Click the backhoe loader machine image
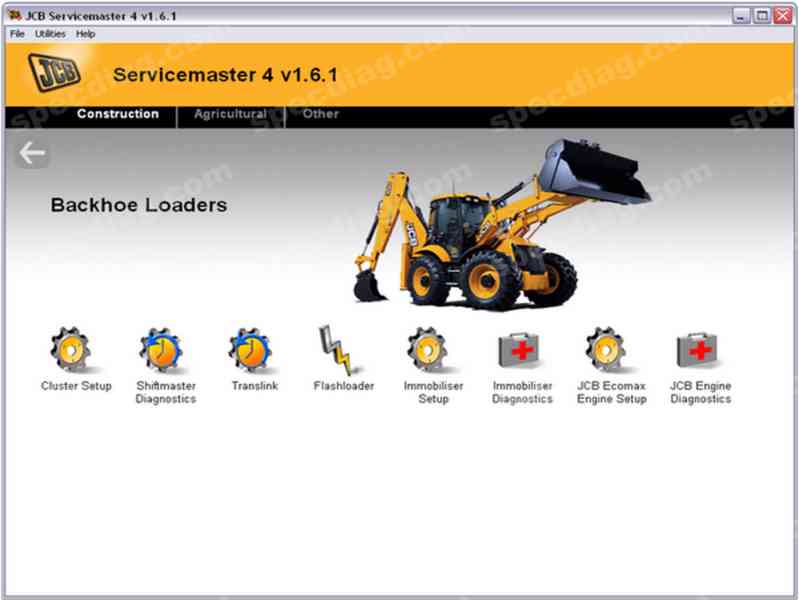 point(502,224)
